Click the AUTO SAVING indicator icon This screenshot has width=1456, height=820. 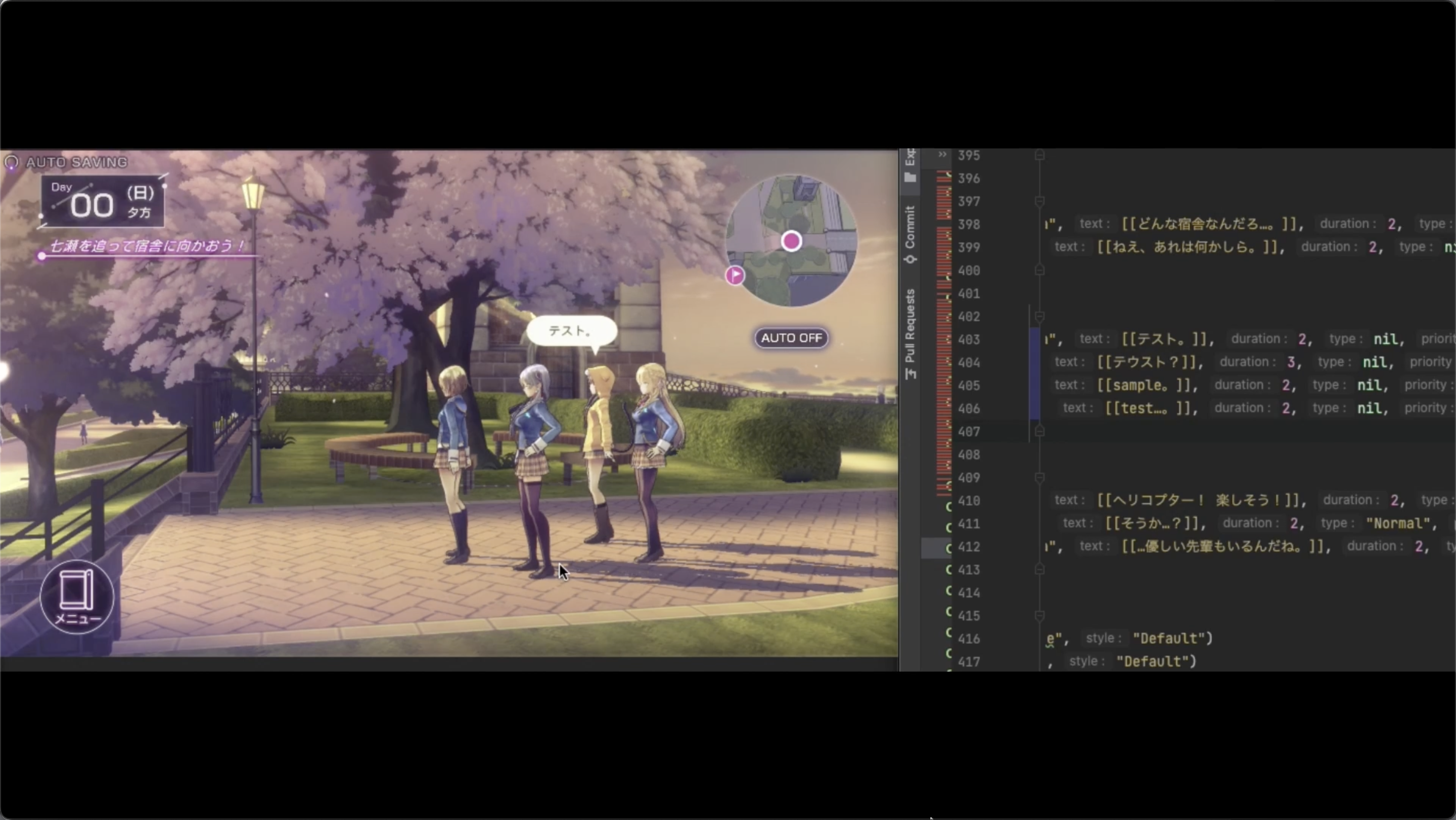11,163
